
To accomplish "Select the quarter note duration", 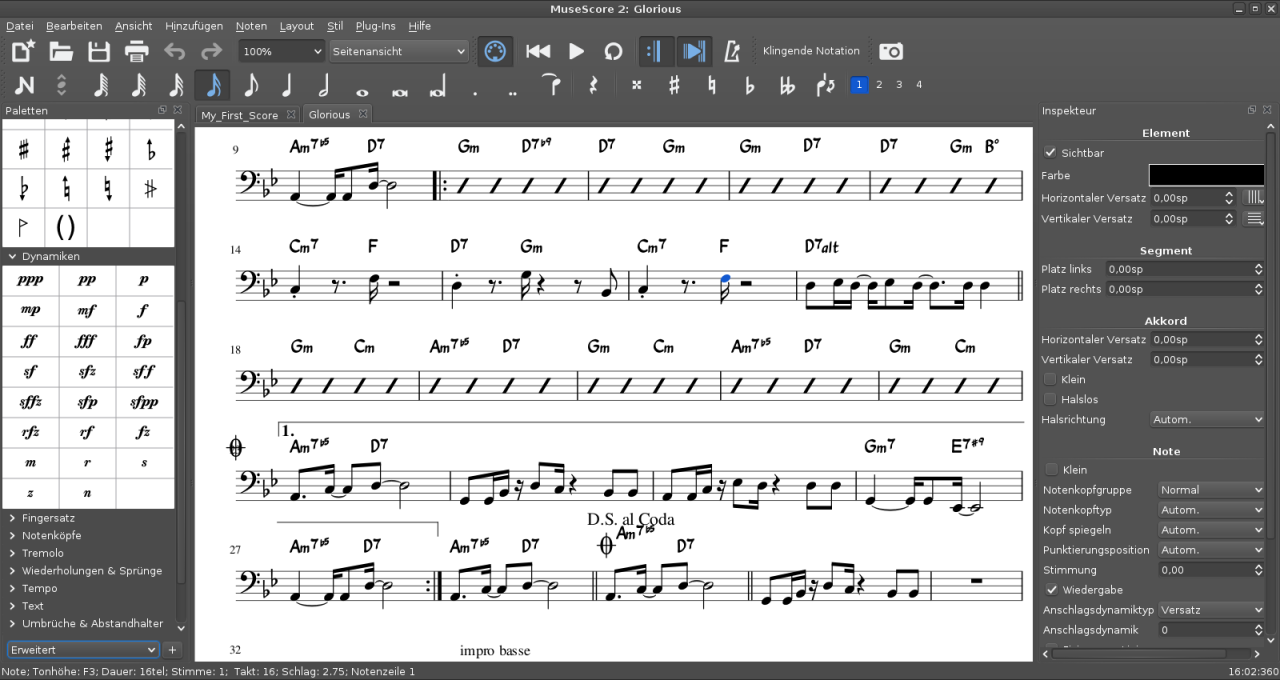I will pyautogui.click(x=288, y=85).
